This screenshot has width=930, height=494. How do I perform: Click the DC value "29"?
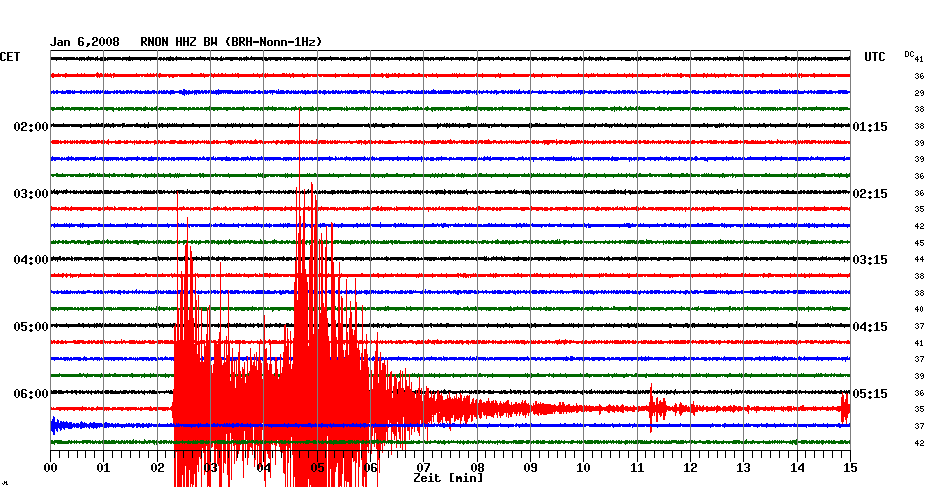919,93
